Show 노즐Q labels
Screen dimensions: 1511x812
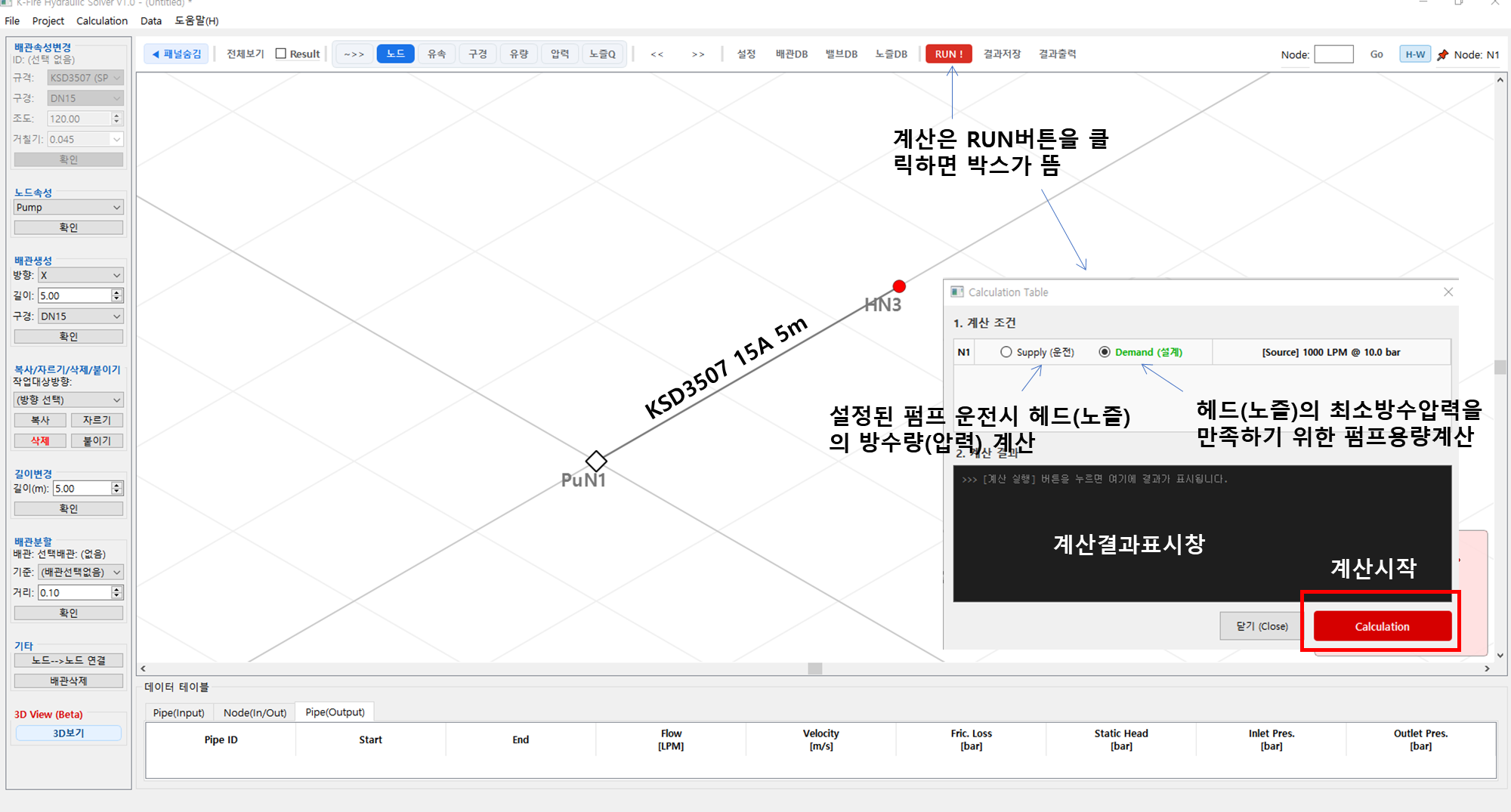[x=602, y=54]
